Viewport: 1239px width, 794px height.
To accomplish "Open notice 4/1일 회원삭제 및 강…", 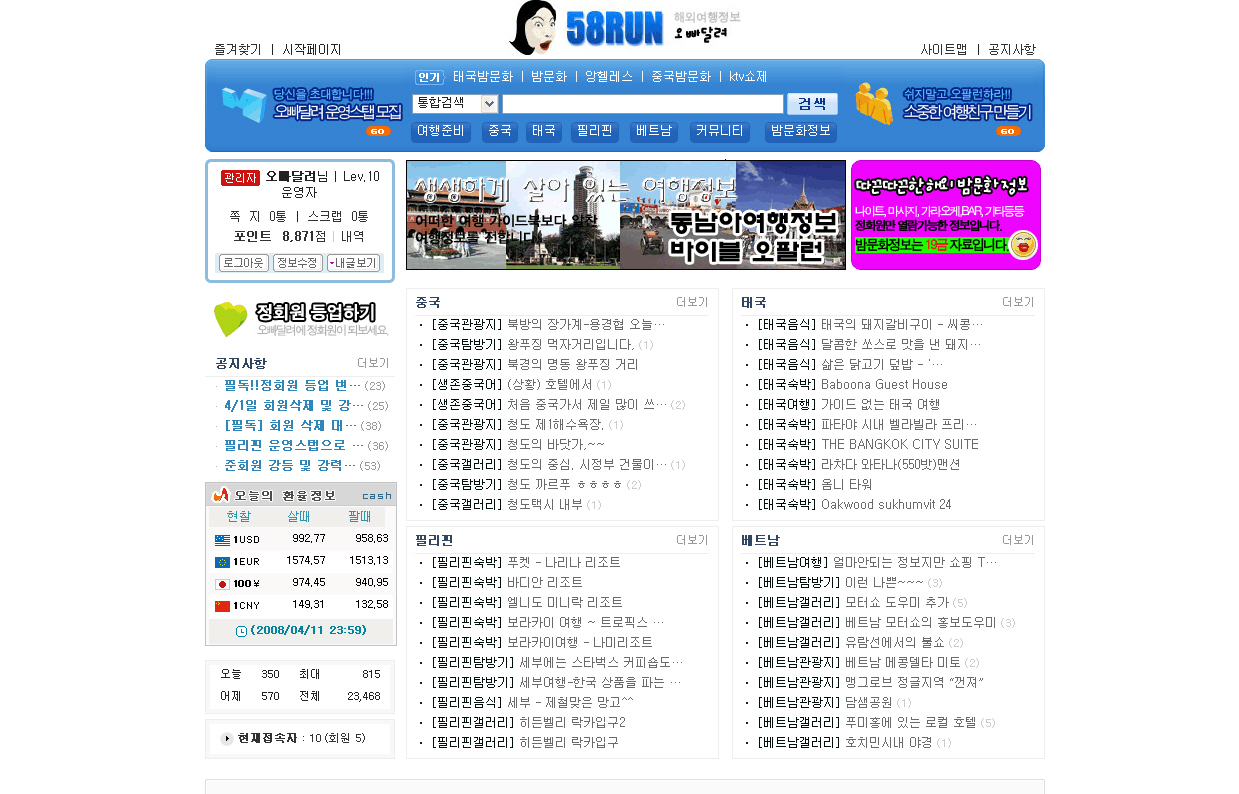I will pos(294,406).
